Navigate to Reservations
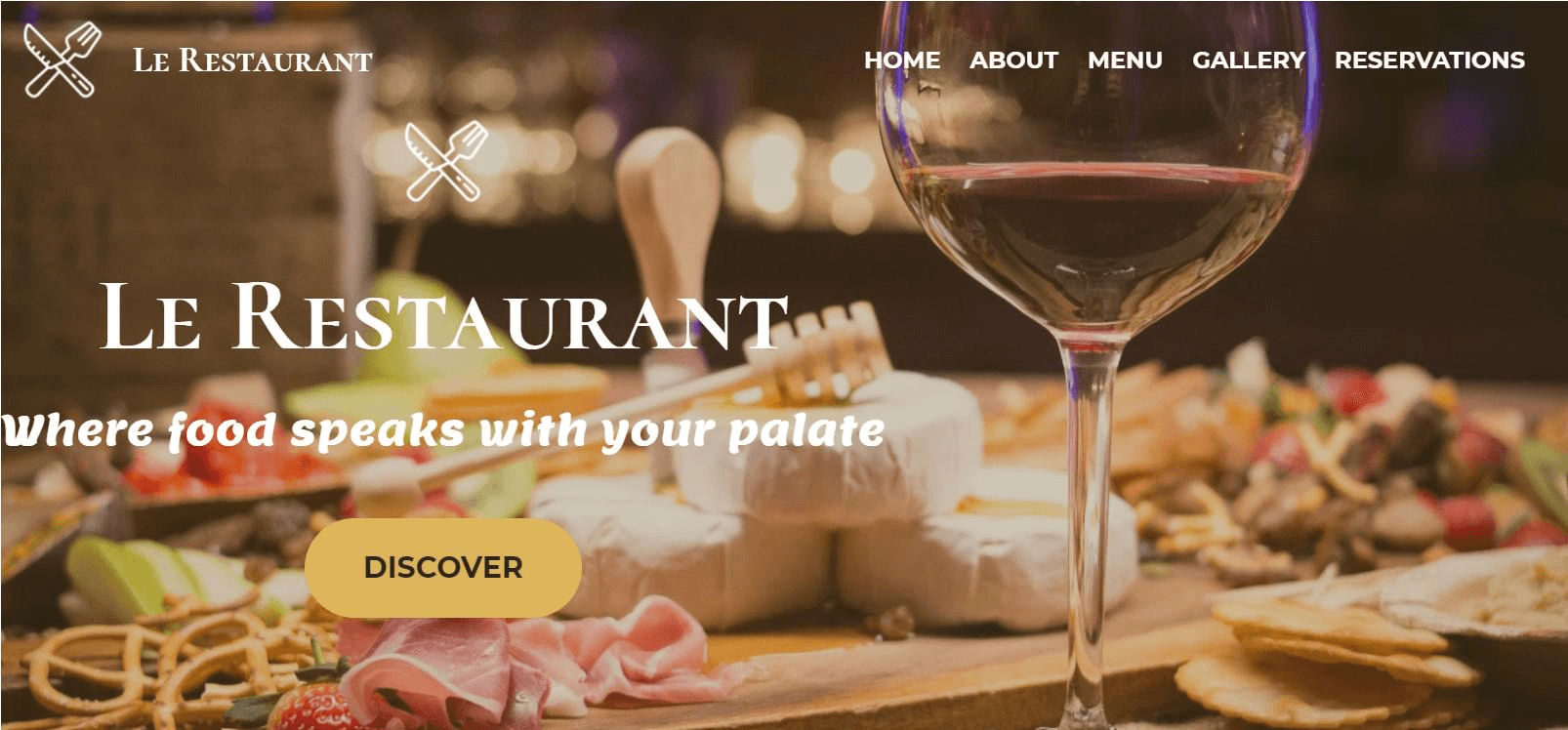Viewport: 1568px width, 730px height. tap(1429, 61)
